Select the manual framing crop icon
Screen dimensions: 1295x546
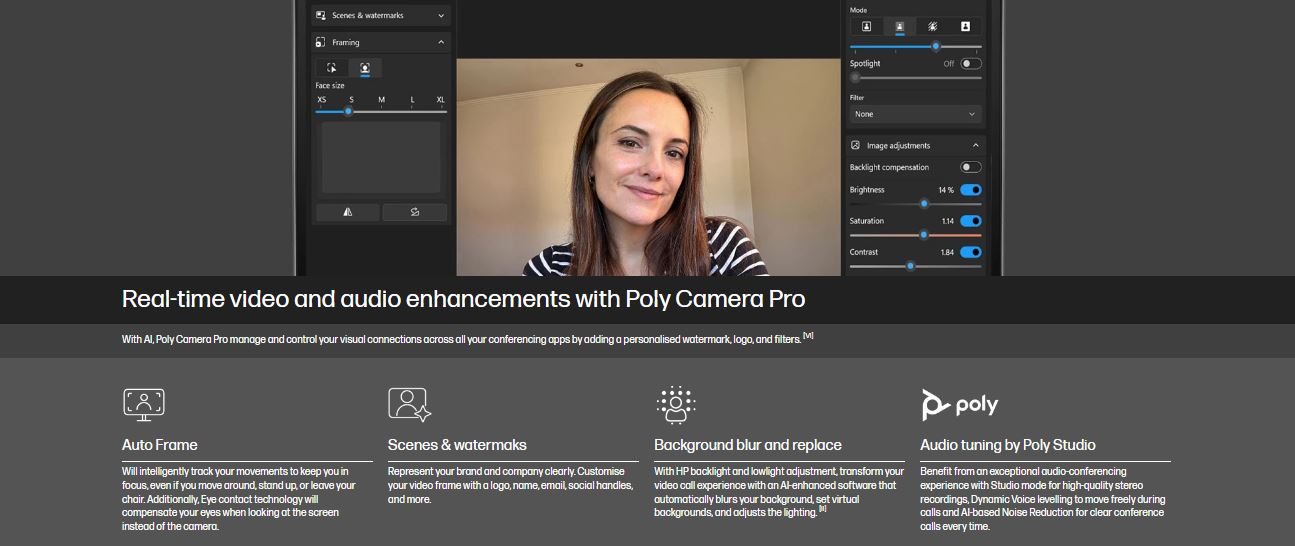click(x=331, y=68)
